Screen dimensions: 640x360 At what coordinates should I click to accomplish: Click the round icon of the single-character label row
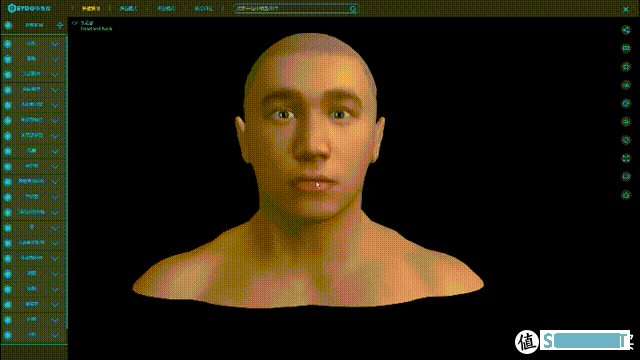[8, 228]
